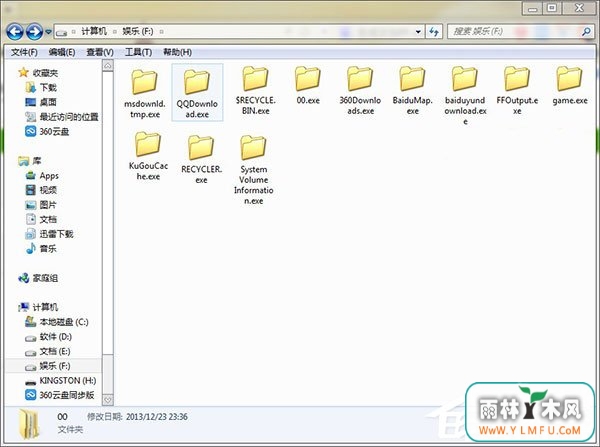
Task: Open recent pages dropdown next to Forward
Action: [x=48, y=32]
